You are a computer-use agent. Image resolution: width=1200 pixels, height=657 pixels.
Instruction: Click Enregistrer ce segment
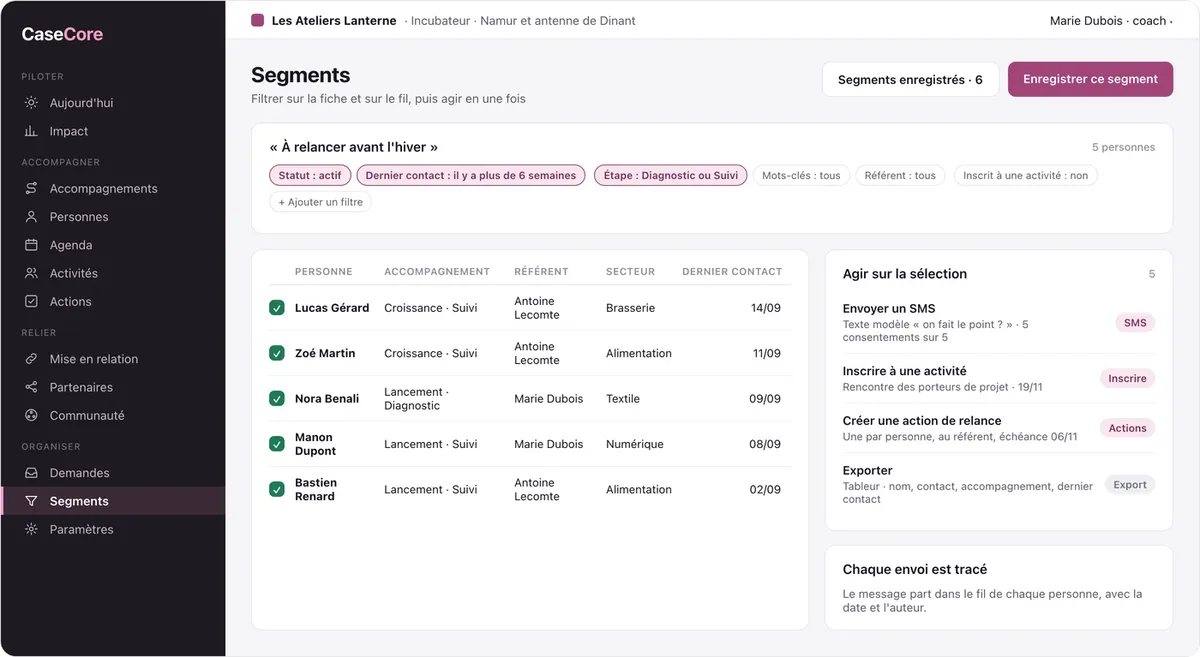point(1090,79)
